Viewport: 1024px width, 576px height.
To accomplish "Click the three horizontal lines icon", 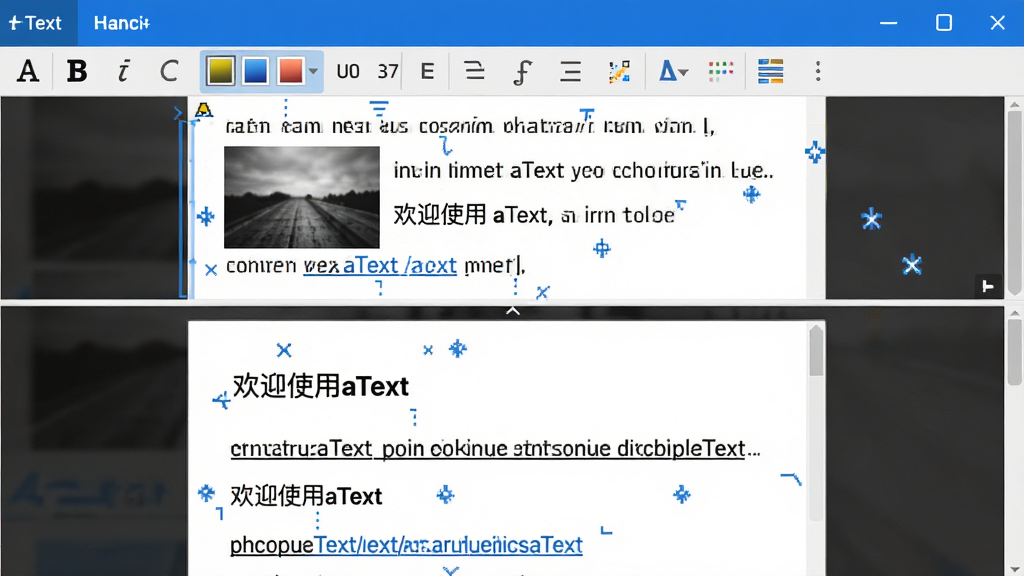I will click(570, 71).
